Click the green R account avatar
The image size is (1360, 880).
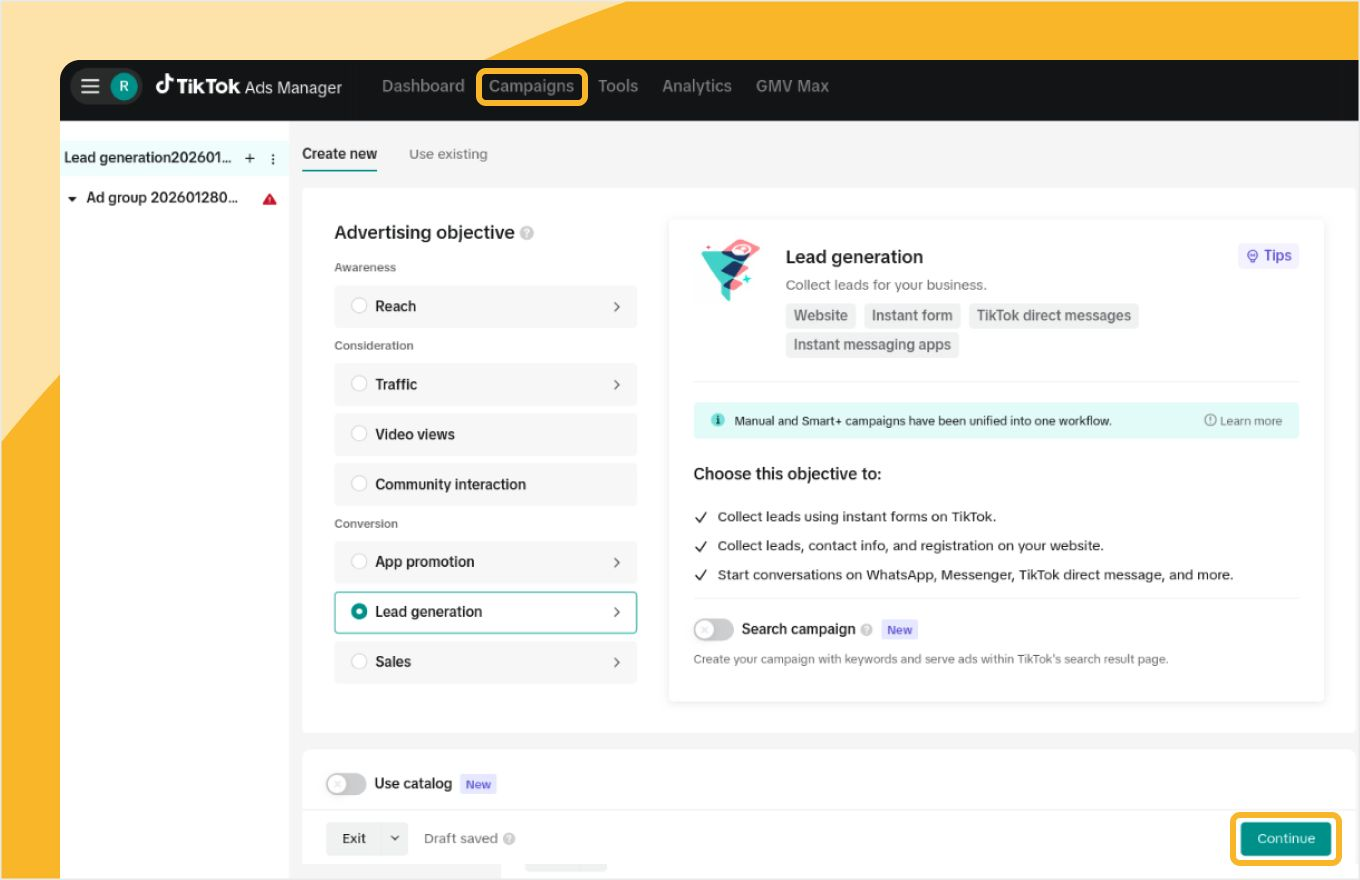click(x=123, y=86)
